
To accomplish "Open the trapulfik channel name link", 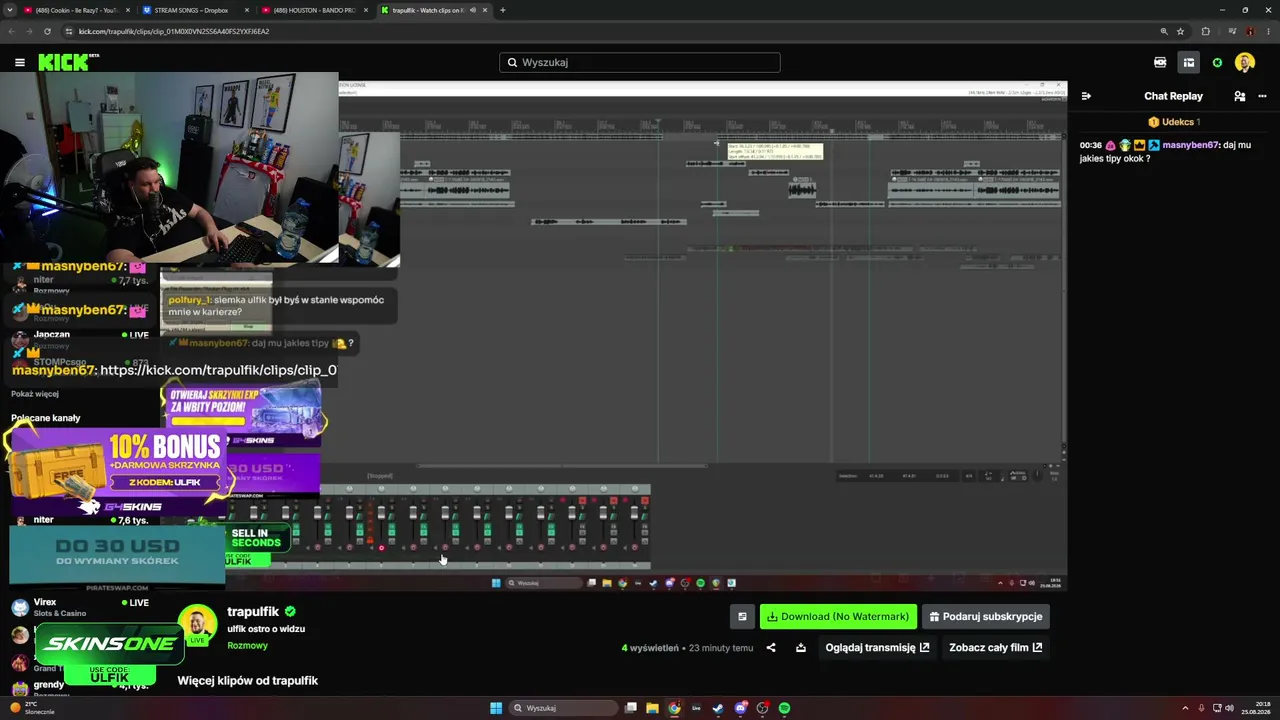I will point(253,612).
